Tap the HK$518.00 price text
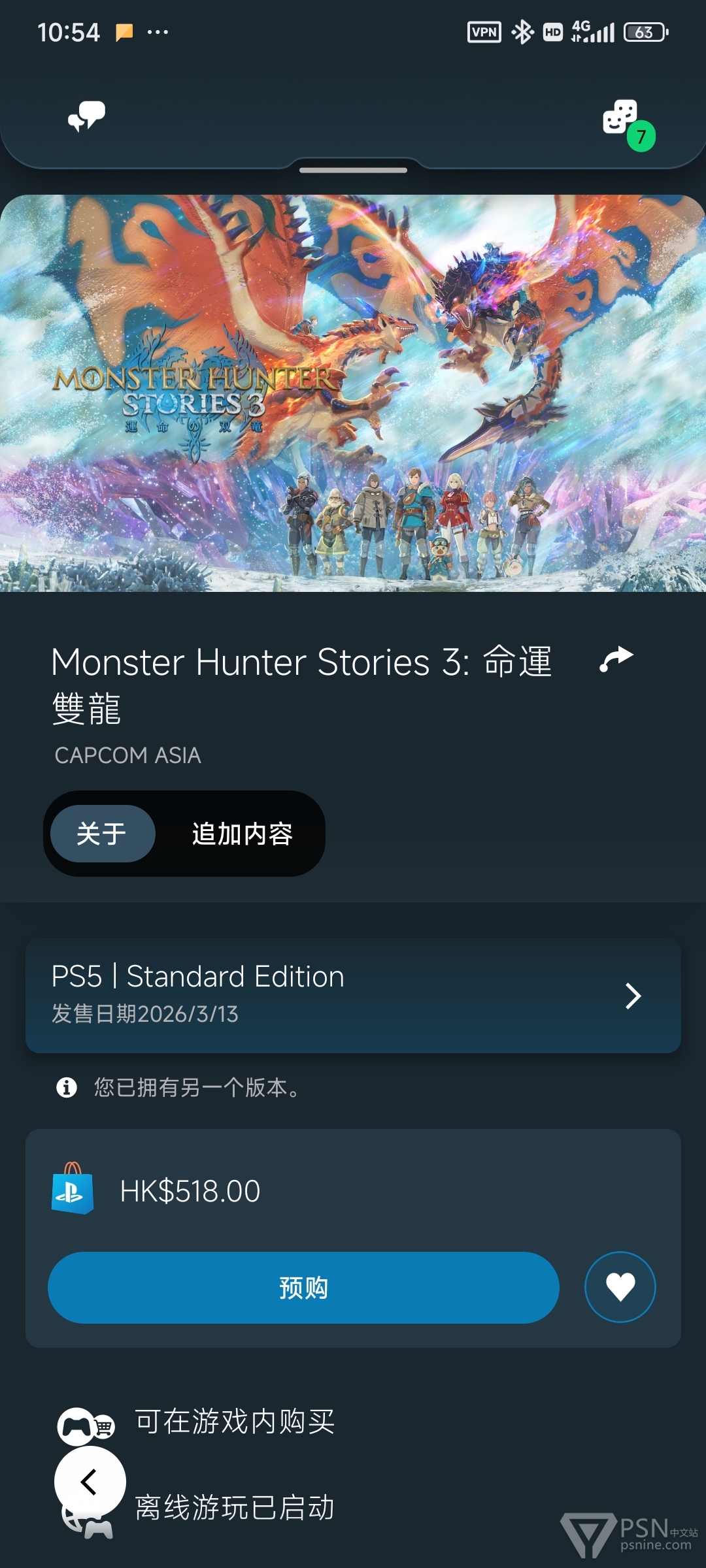 coord(190,1190)
